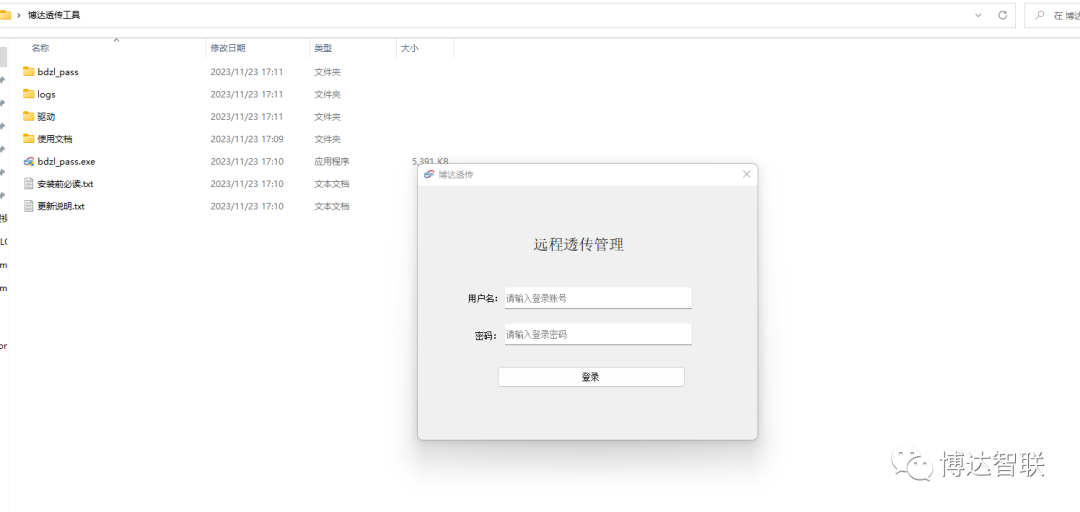This screenshot has height=512, width=1080.
Task: Select the 使用文档 folder icon
Action: point(28,139)
